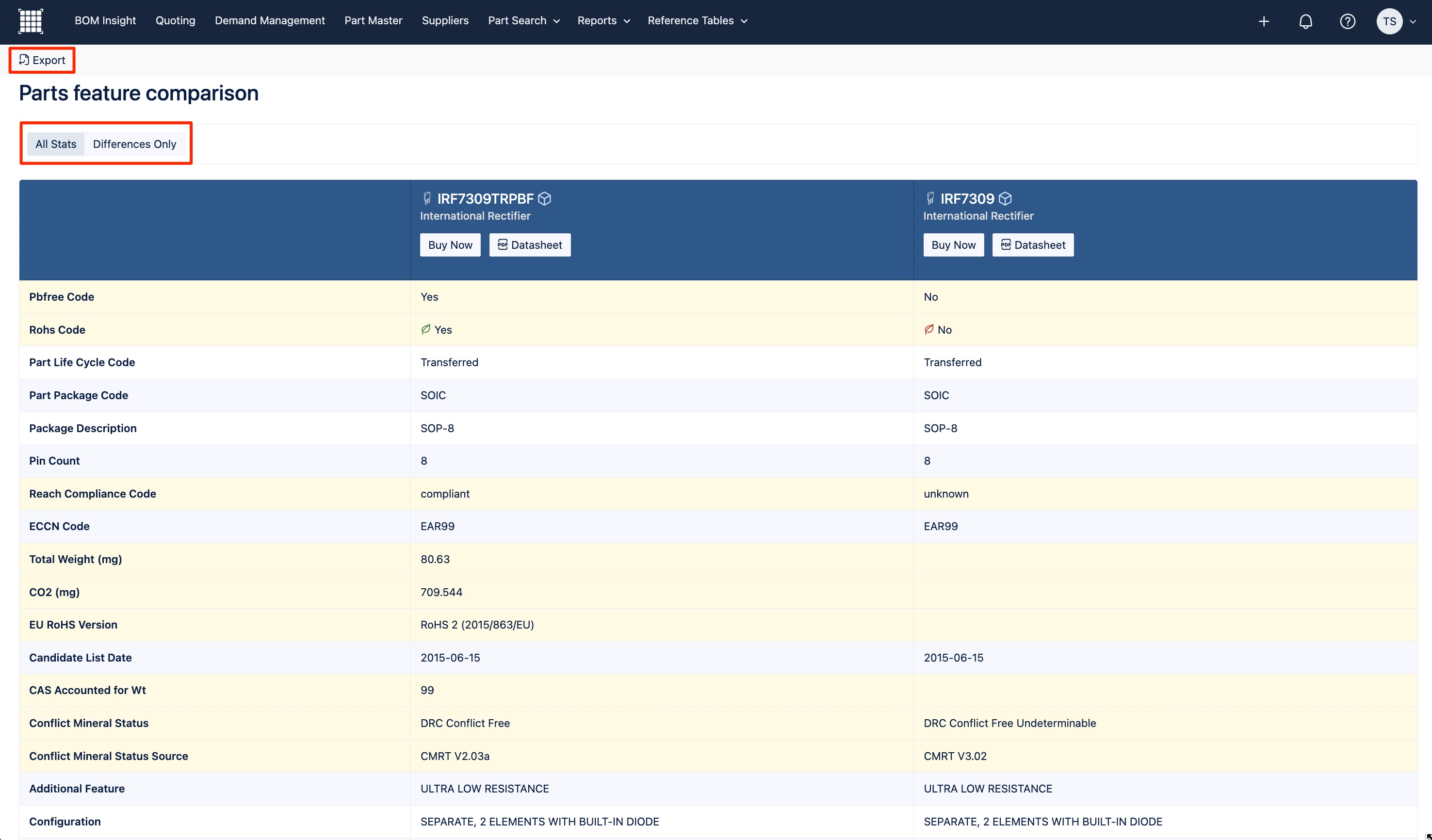Viewport: 1432px width, 840px height.
Task: Click the ECCN Code row label
Action: 59,527
